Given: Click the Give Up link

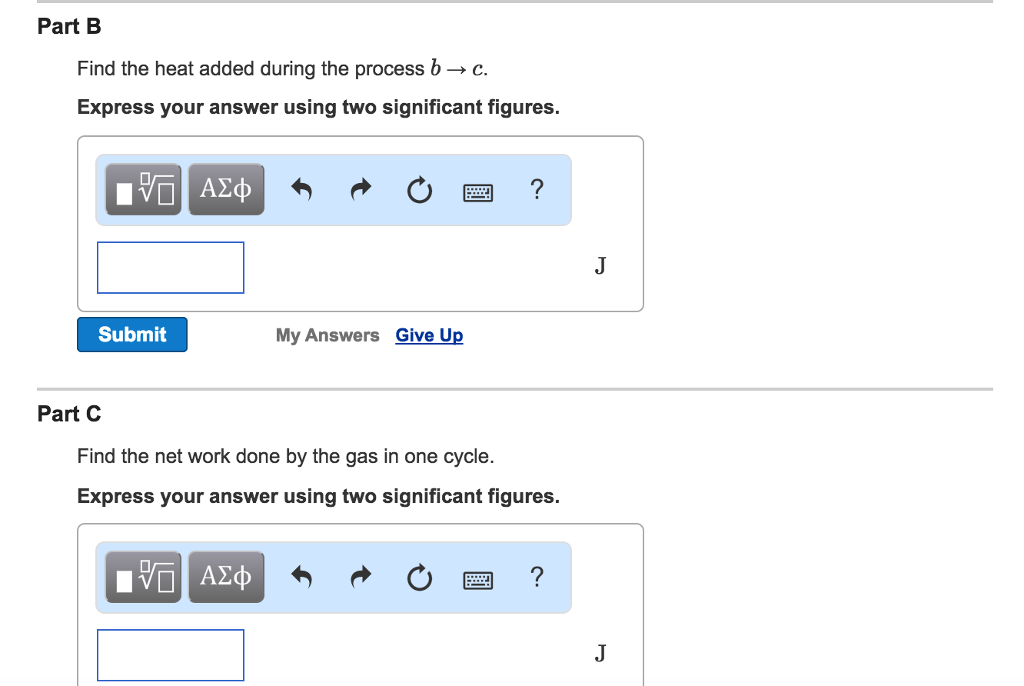Looking at the screenshot, I should point(429,335).
